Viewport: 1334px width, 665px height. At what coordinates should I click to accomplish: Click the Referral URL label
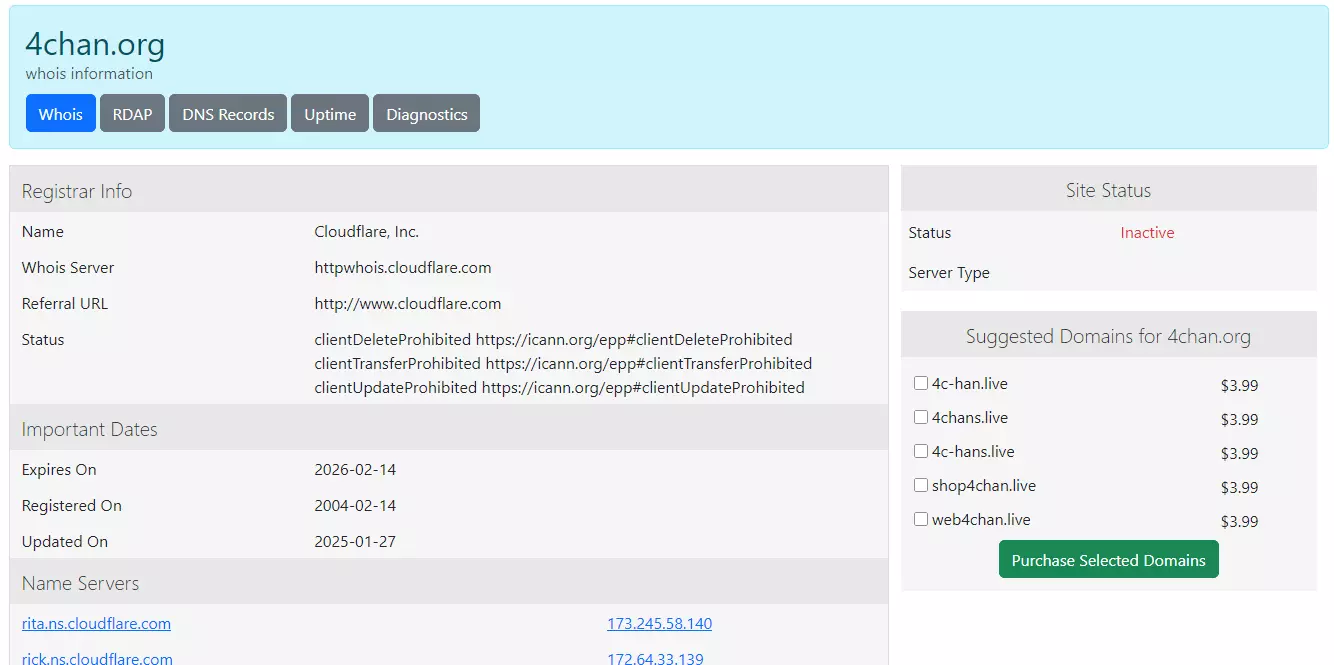(65, 304)
